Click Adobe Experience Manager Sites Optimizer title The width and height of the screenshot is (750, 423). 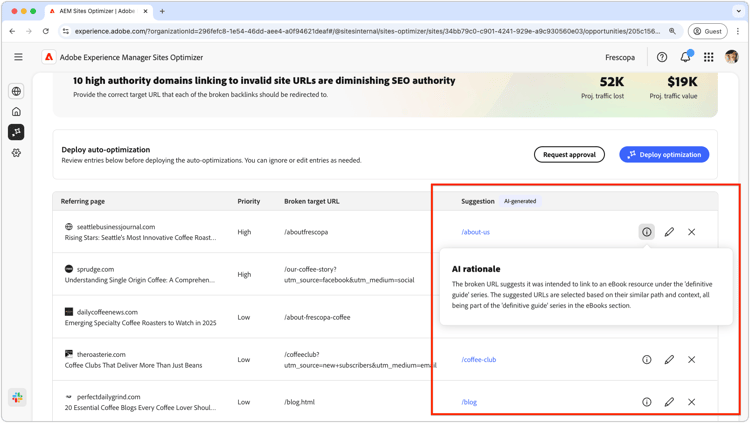click(131, 57)
